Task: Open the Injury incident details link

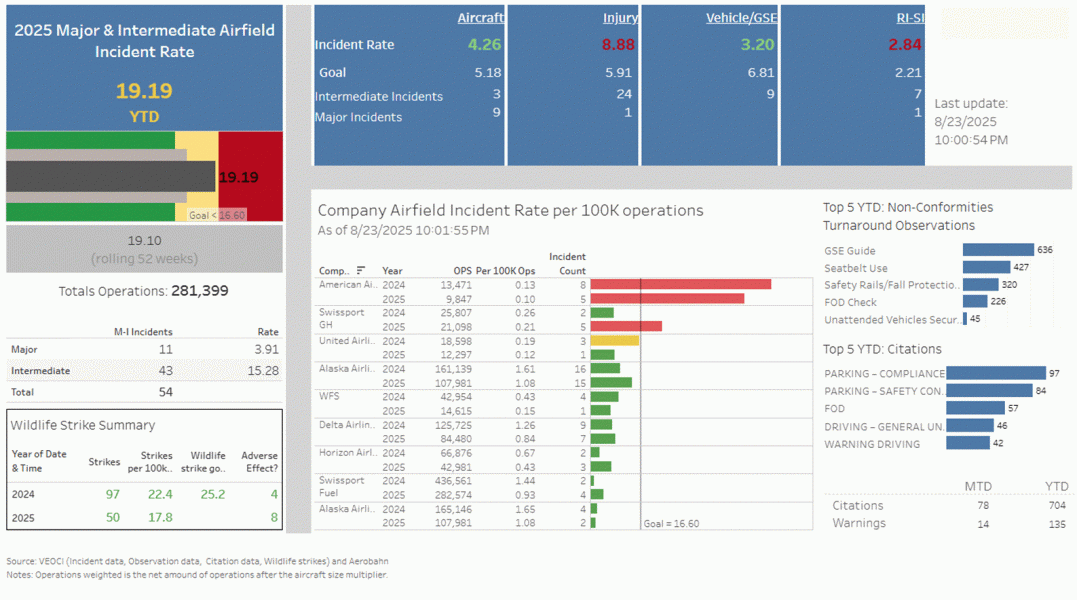Action: point(622,17)
